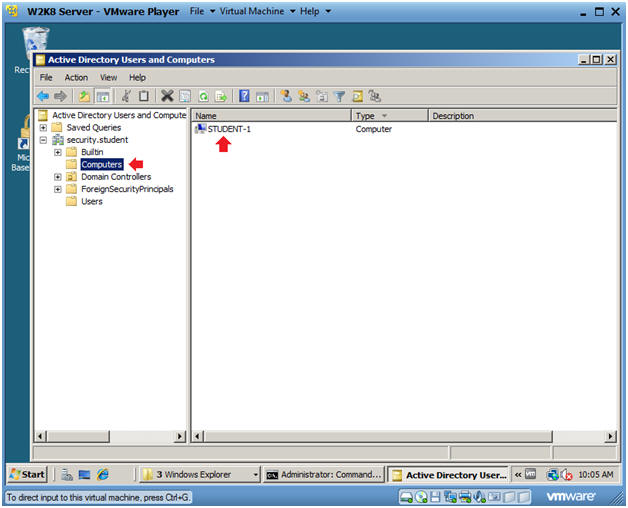
Task: Expand the Domain Controllers node
Action: tap(58, 177)
